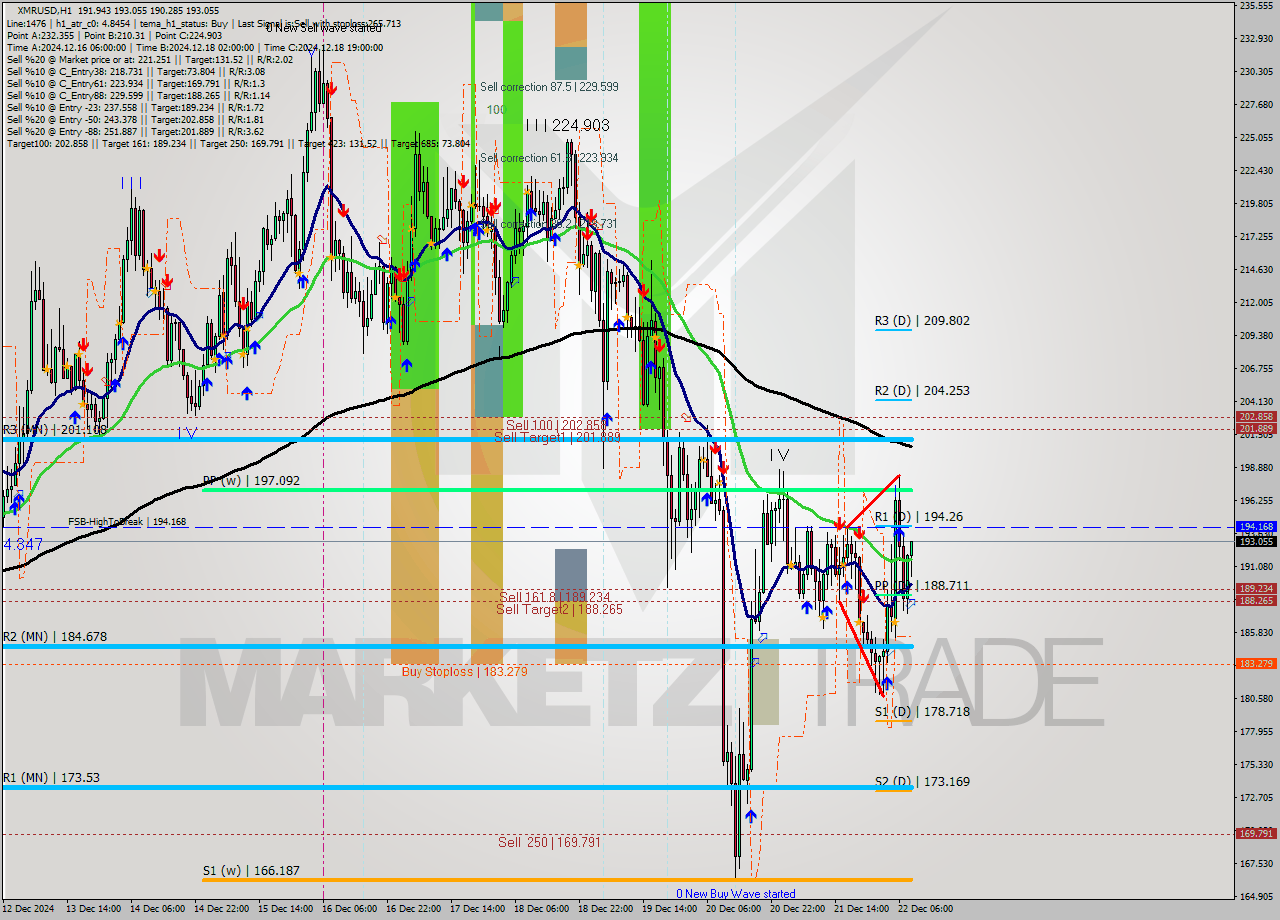The height and width of the screenshot is (920, 1280).
Task: Click the black 193.055 current price tag
Action: tap(1256, 542)
